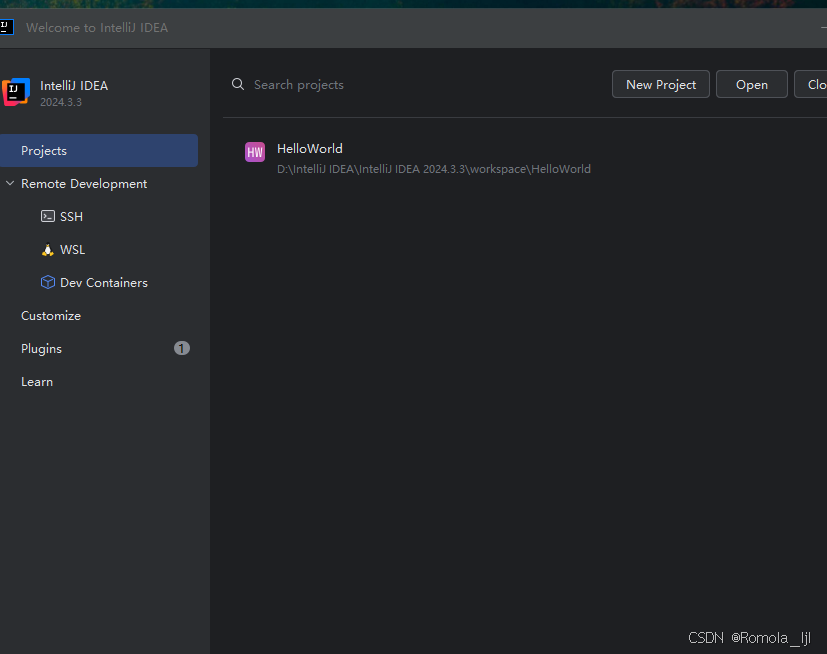Click the IntelliJ IDEA logo in sidebar
The image size is (827, 654).
click(x=16, y=92)
